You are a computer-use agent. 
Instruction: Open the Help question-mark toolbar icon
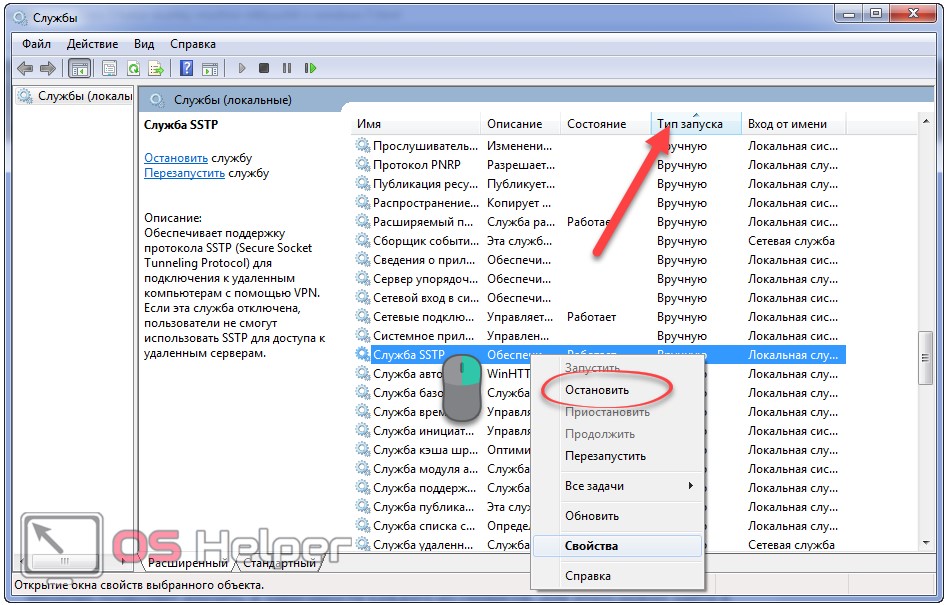187,68
